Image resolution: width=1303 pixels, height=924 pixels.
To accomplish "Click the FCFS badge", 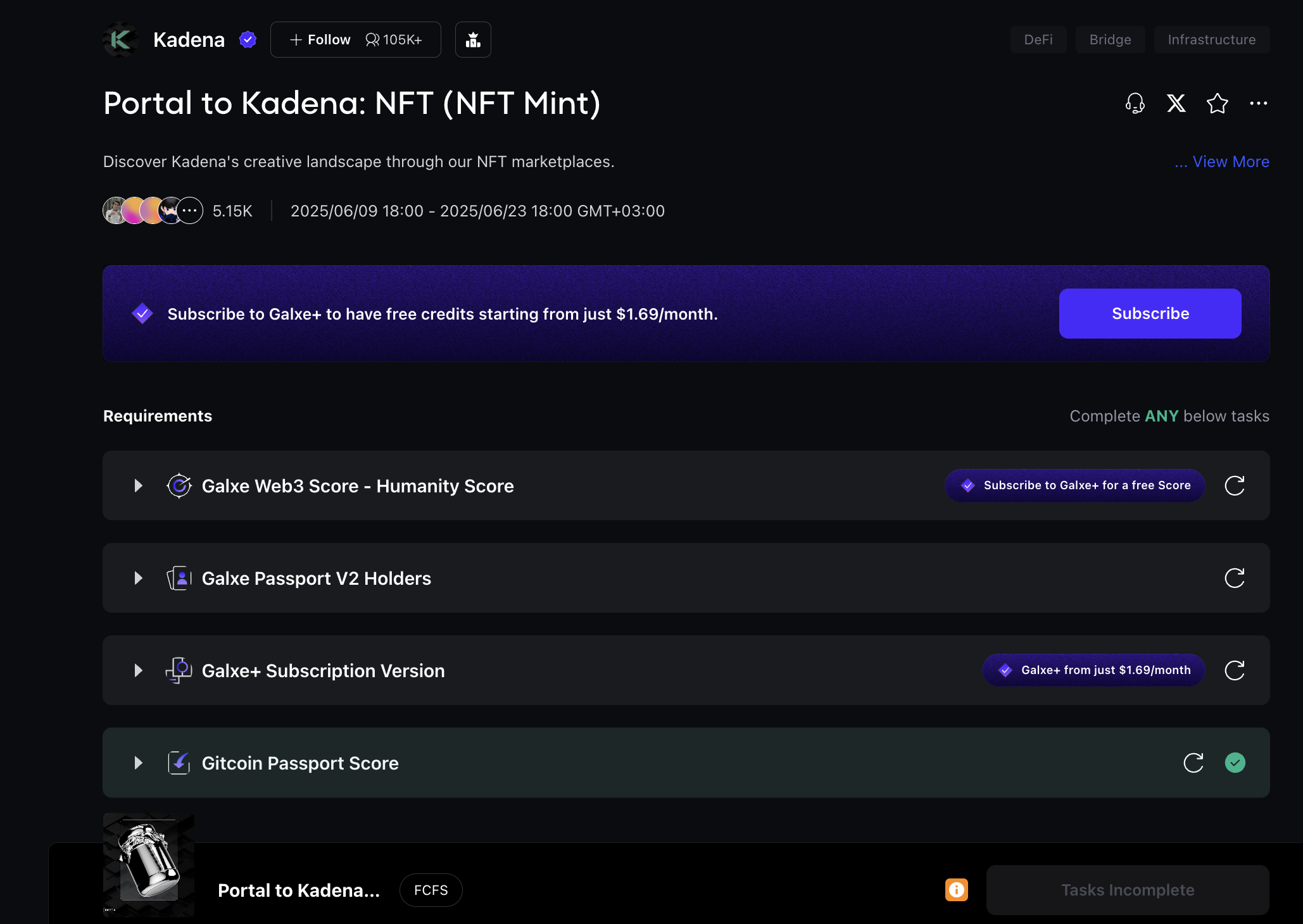I will click(x=431, y=890).
